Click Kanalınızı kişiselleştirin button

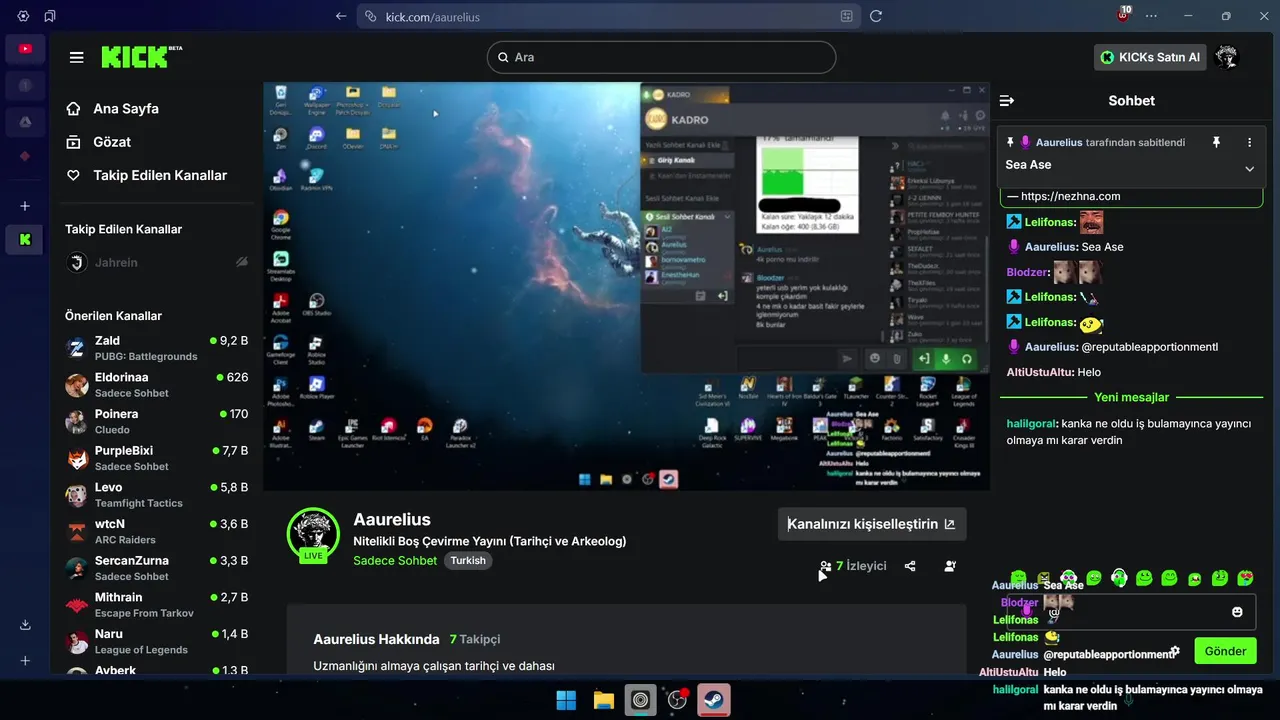tap(872, 524)
